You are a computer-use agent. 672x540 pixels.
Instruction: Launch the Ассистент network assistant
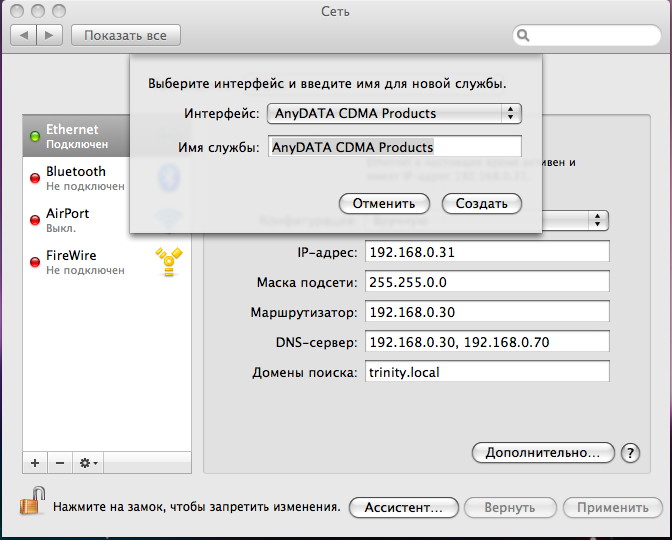coord(403,507)
